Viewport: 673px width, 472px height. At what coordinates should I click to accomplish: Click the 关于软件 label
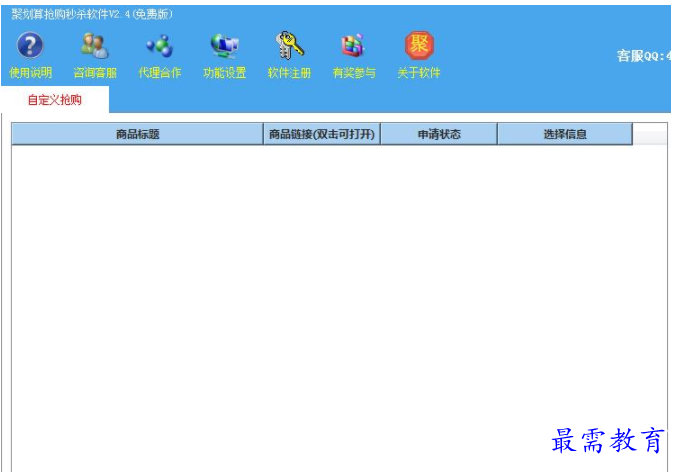coord(419,73)
